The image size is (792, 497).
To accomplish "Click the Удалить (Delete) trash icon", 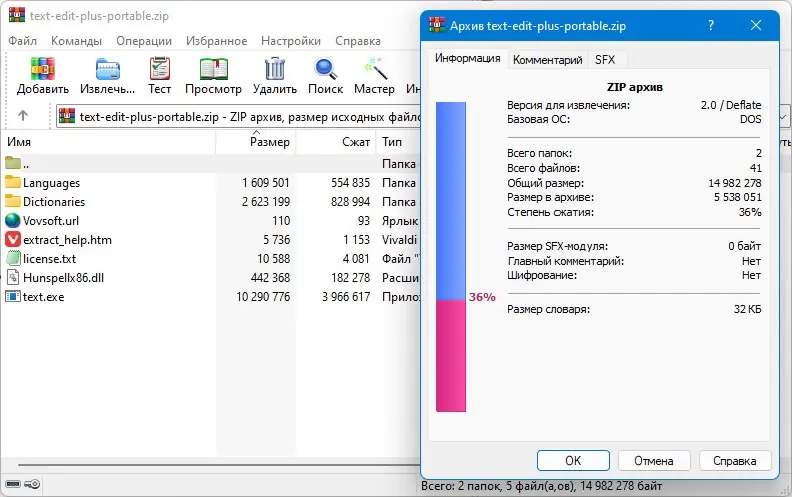I will coord(275,69).
